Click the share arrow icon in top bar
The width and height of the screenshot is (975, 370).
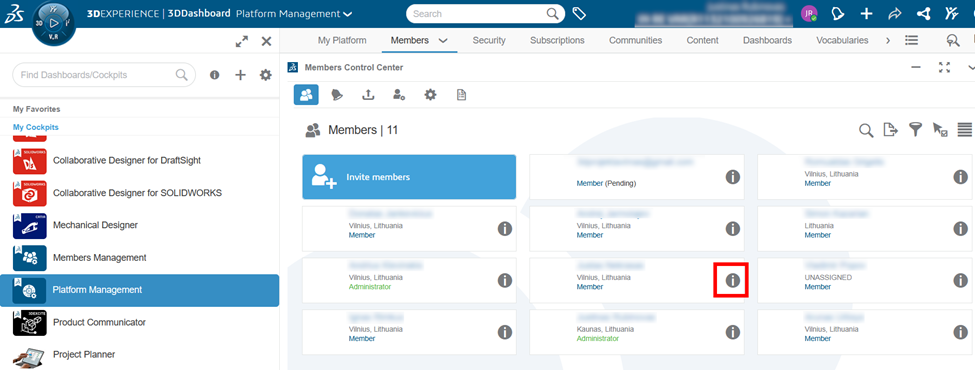click(895, 14)
